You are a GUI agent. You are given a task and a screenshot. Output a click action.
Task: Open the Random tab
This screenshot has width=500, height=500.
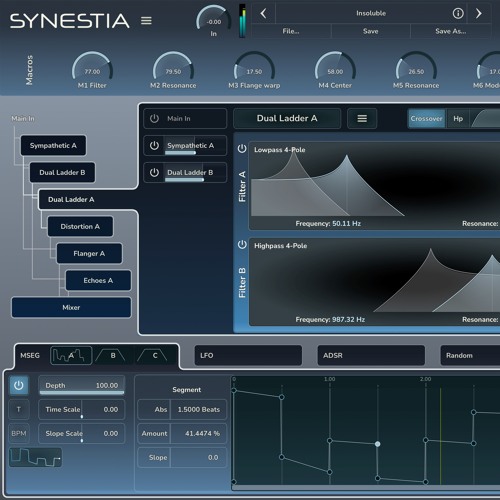(470, 355)
